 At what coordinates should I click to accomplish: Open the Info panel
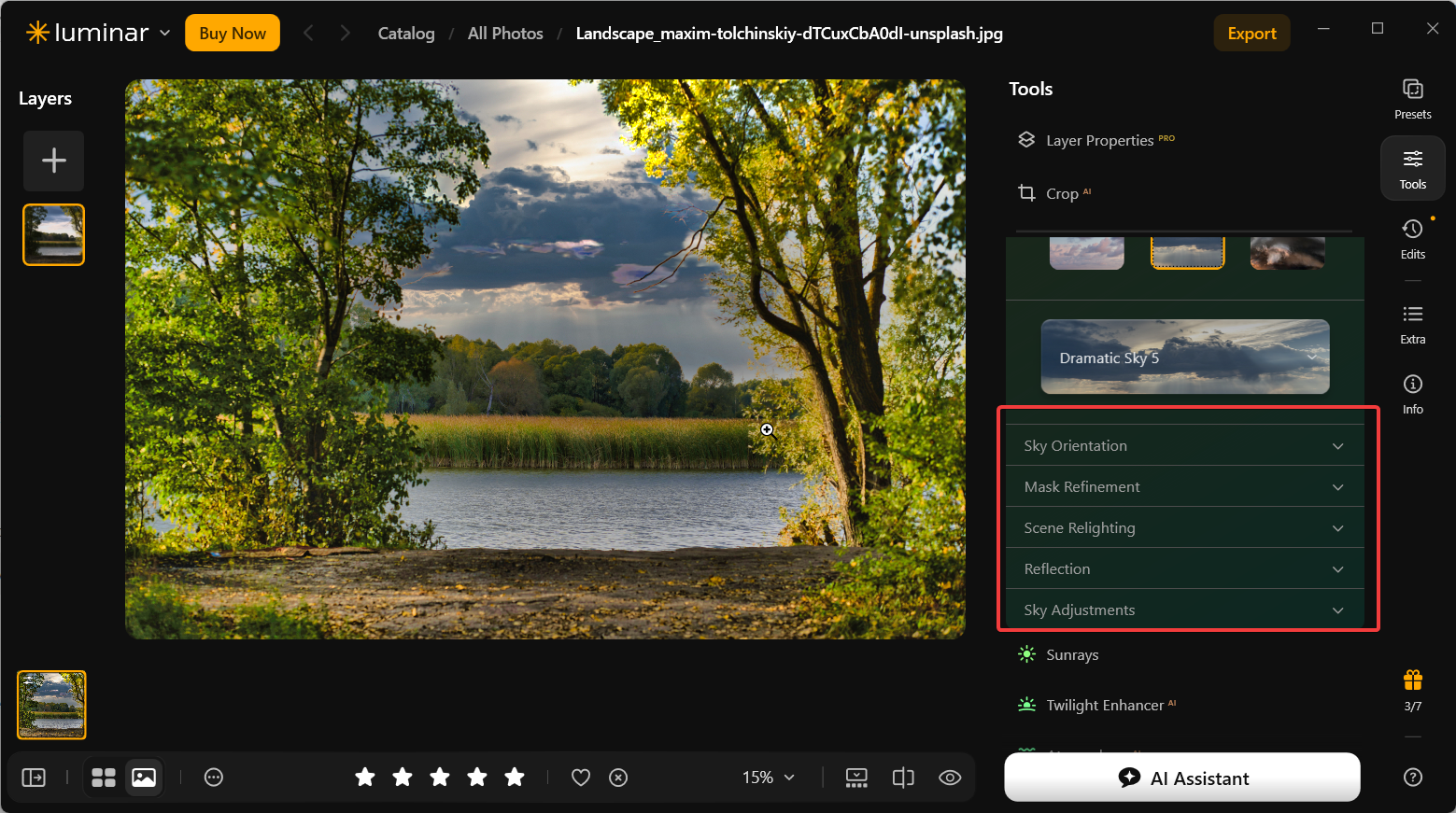(1412, 394)
